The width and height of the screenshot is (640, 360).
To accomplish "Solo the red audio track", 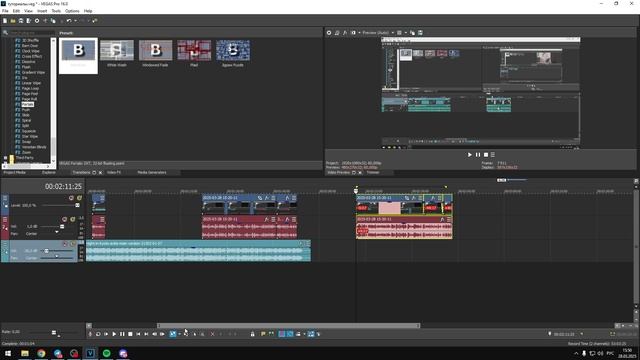I will pyautogui.click(x=72, y=220).
